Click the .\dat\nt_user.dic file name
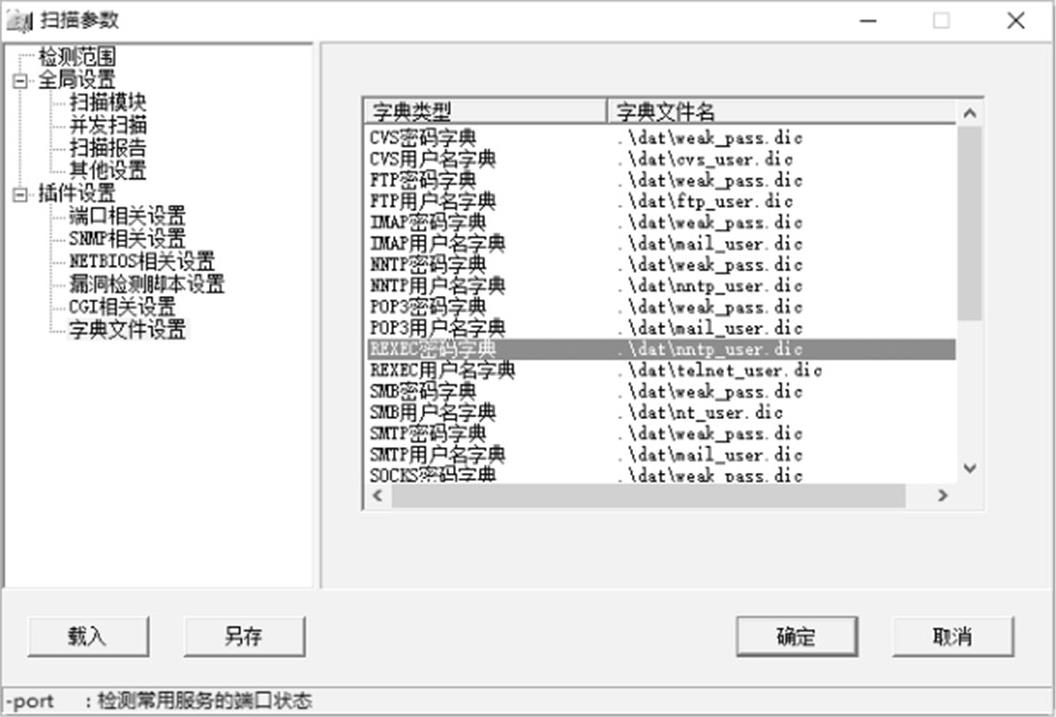The width and height of the screenshot is (1056, 717). 700,413
